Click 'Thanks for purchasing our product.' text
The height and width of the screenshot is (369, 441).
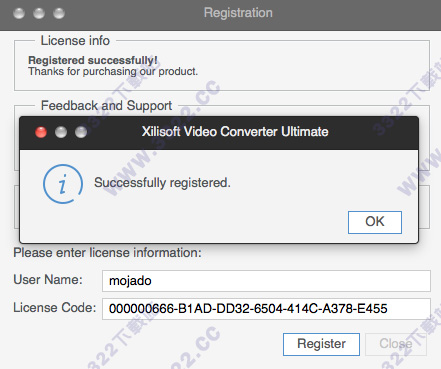click(113, 71)
